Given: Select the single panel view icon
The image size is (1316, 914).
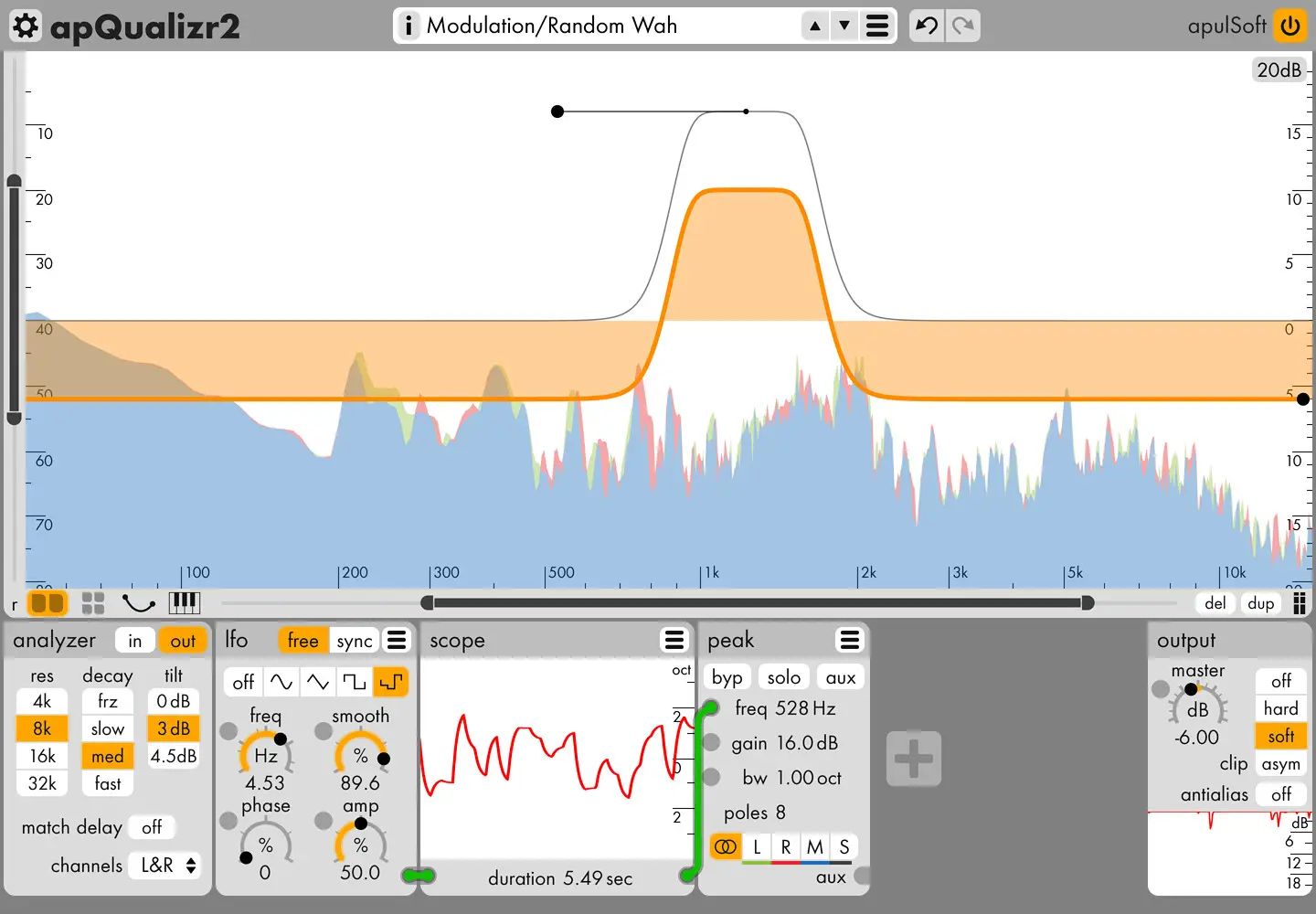Looking at the screenshot, I should pos(47,603).
